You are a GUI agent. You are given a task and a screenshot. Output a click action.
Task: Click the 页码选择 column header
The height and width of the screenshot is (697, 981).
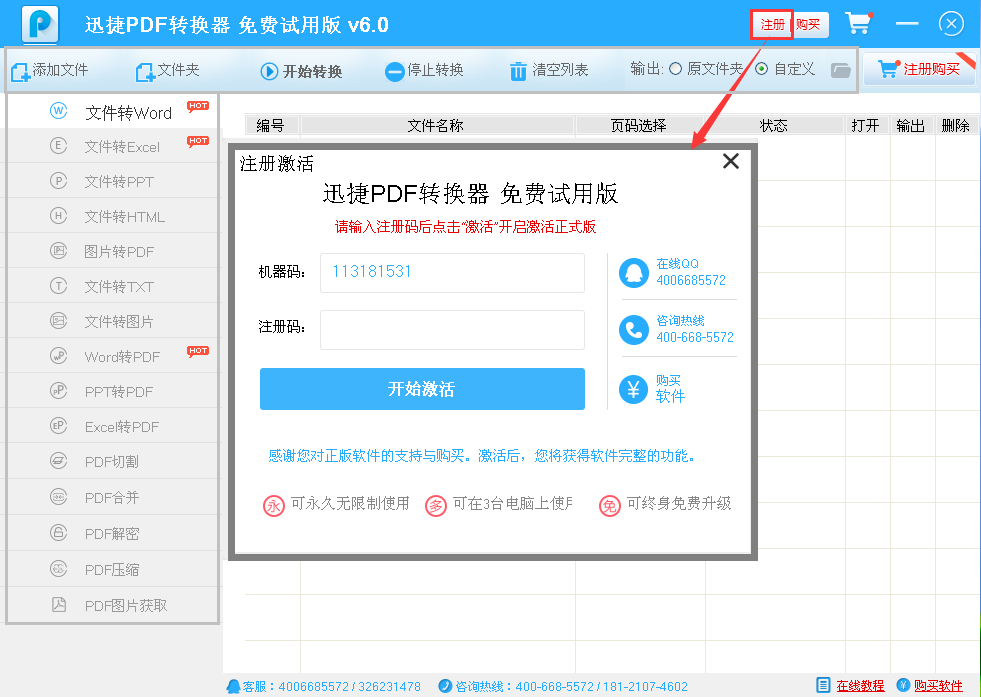[639, 126]
